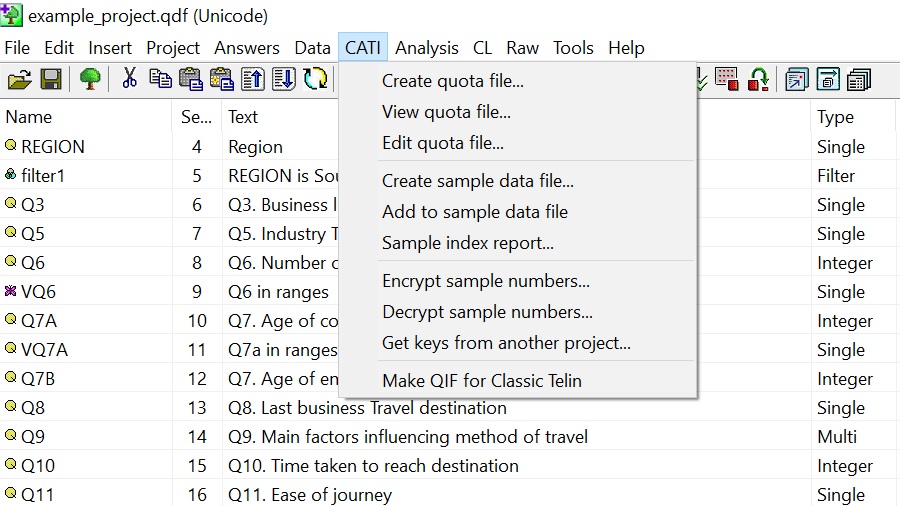
Task: Open the Raw menu
Action: pos(522,48)
